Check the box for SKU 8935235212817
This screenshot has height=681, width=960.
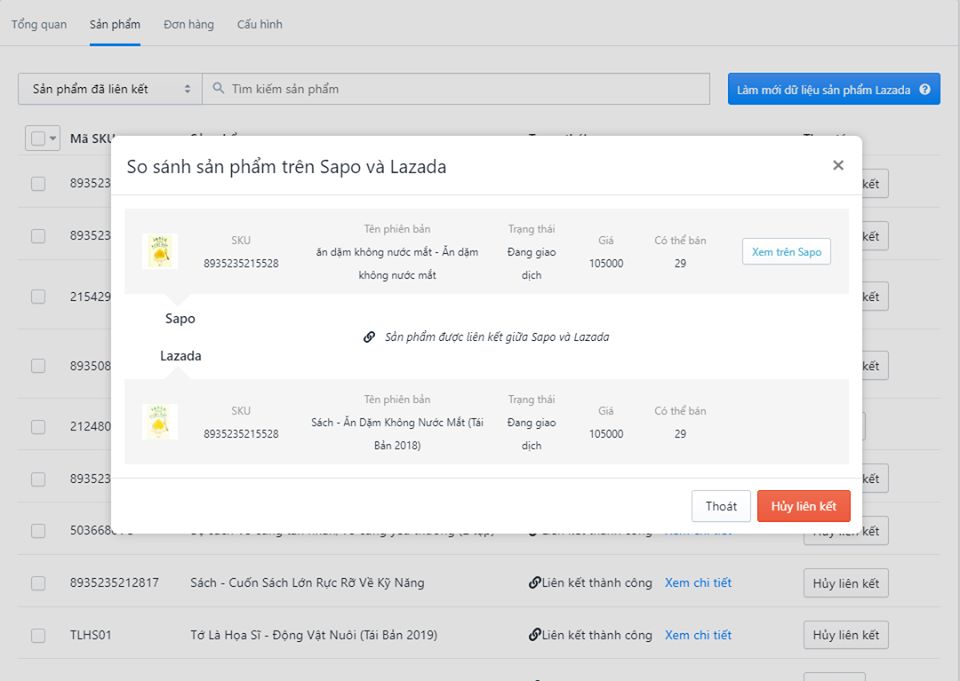pos(38,583)
